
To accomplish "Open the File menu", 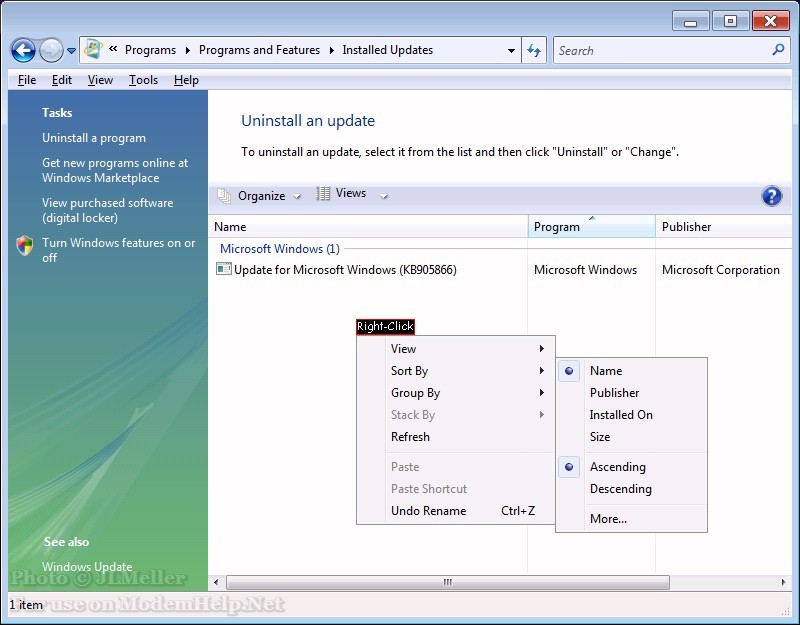I will tap(27, 80).
